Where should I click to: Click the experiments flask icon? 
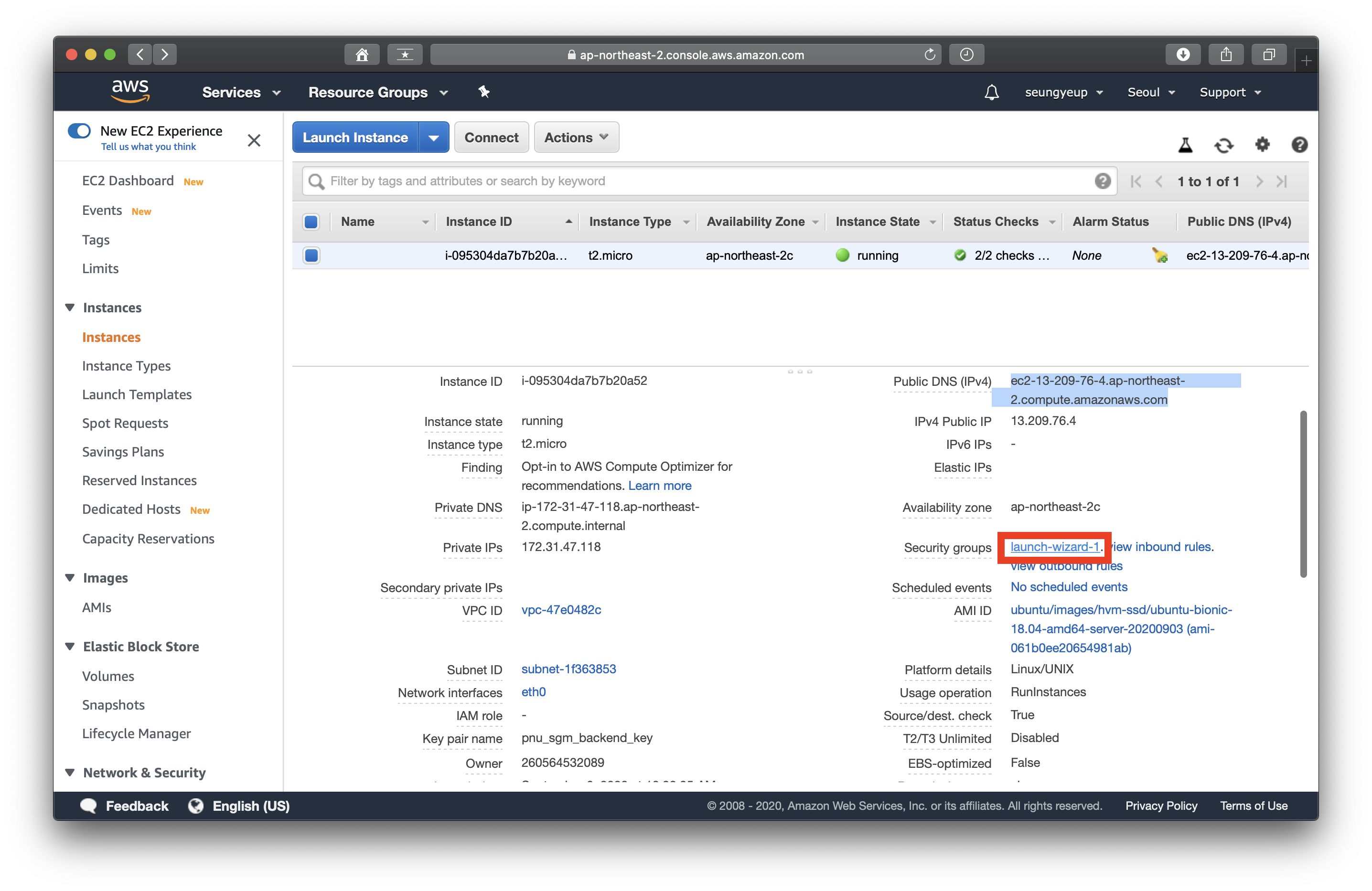click(x=1185, y=145)
